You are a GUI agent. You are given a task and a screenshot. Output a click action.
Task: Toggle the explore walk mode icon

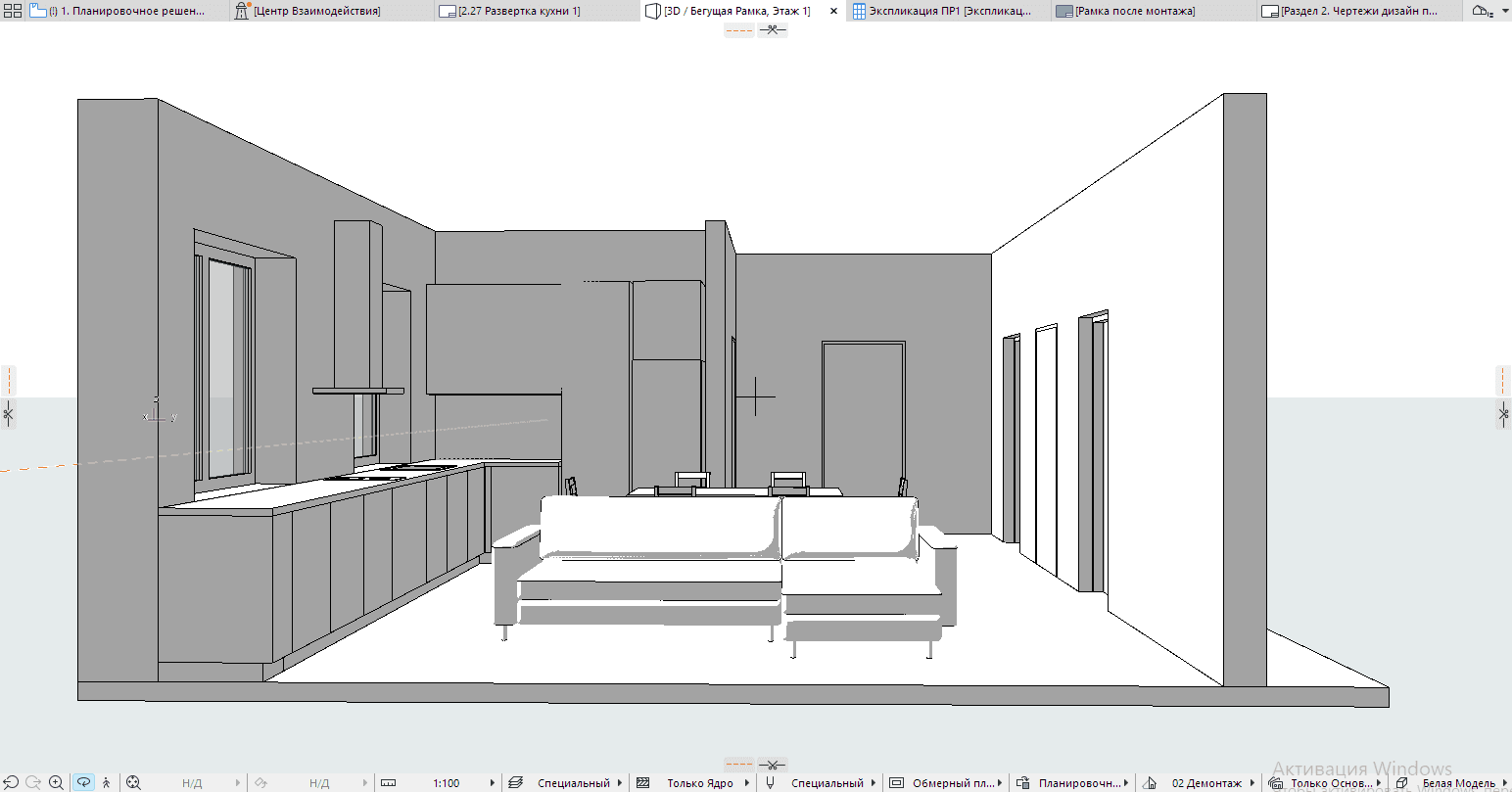107,782
